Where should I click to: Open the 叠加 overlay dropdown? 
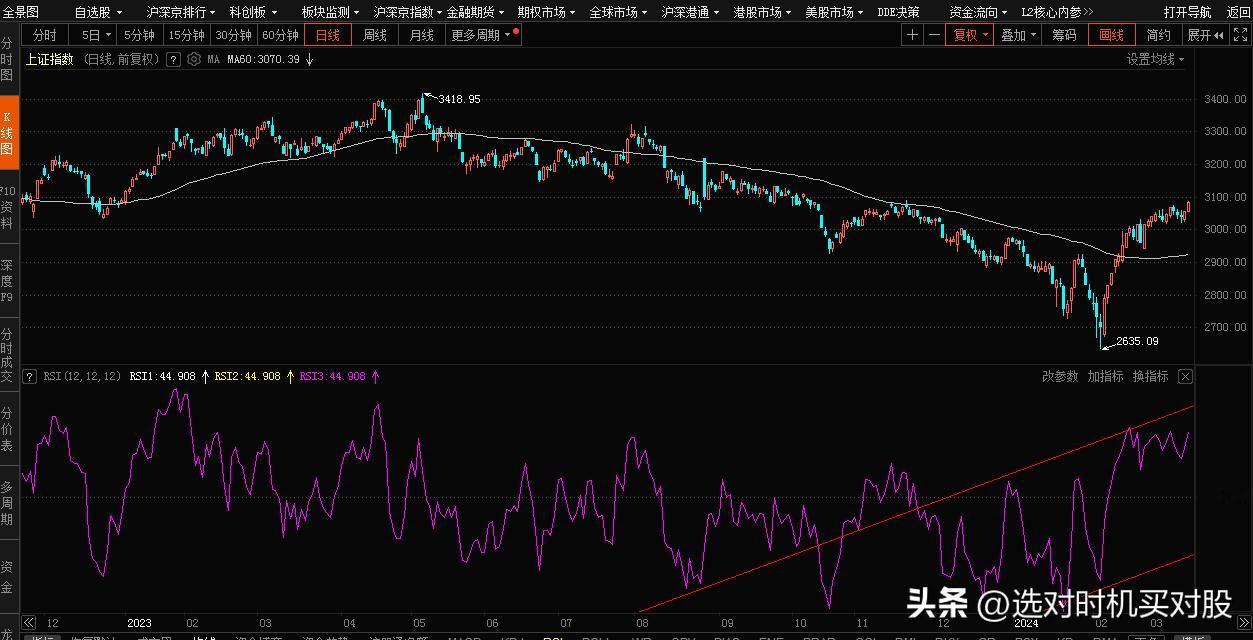click(x=1018, y=35)
